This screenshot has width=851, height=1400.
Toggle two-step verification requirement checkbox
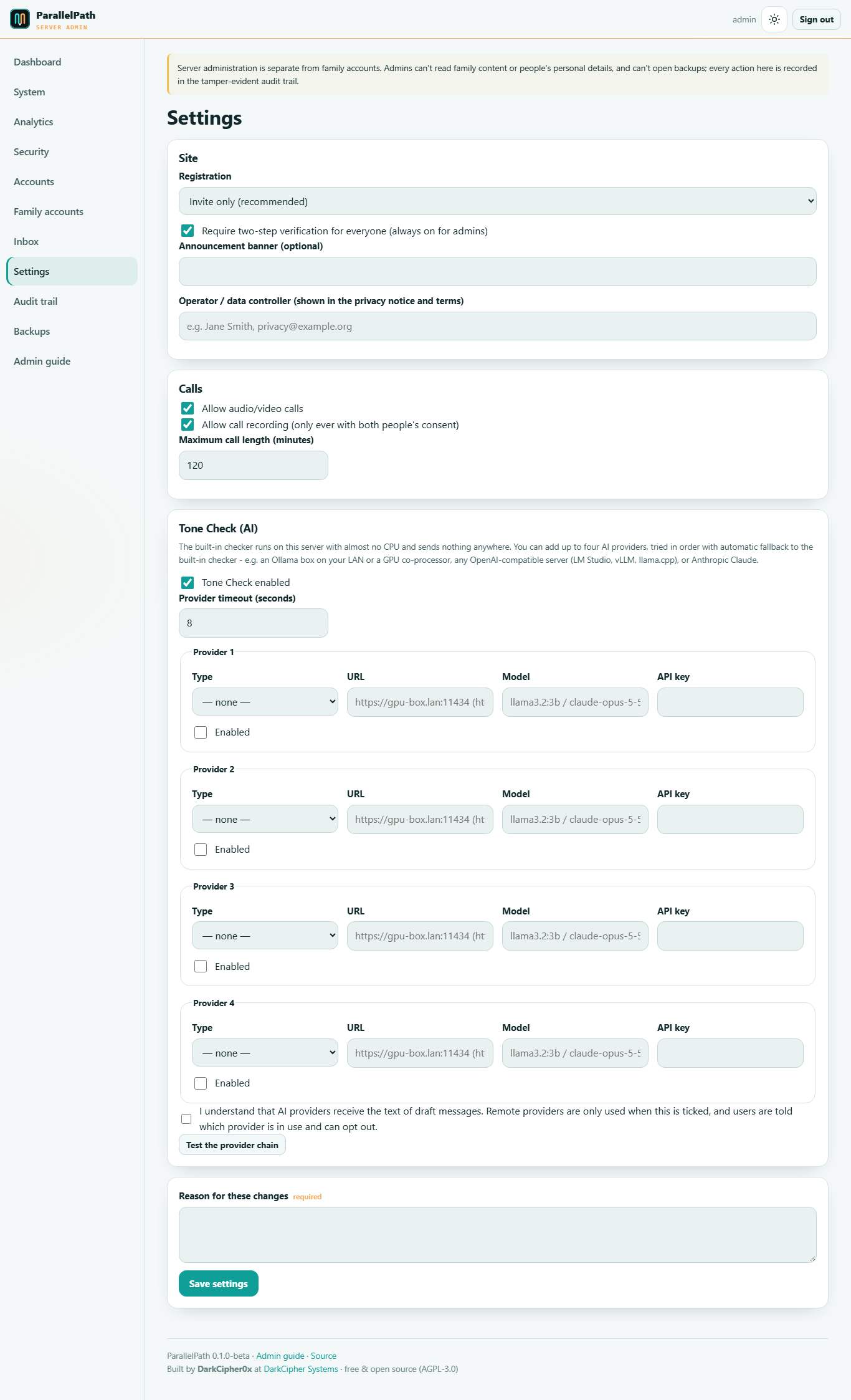[188, 231]
